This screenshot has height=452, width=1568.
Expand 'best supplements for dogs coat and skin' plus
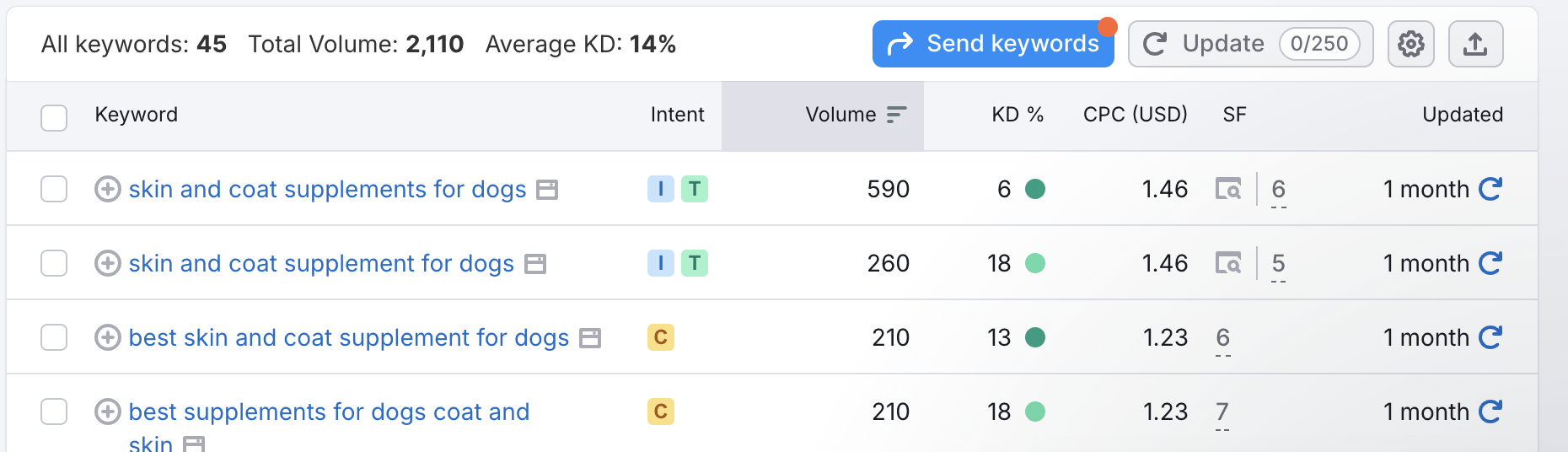[x=107, y=412]
